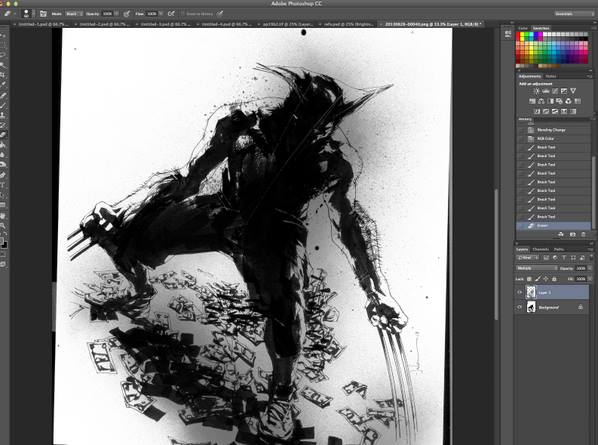The height and width of the screenshot is (445, 598).
Task: Add a Channel Mixer adjustment
Action: tap(568, 101)
